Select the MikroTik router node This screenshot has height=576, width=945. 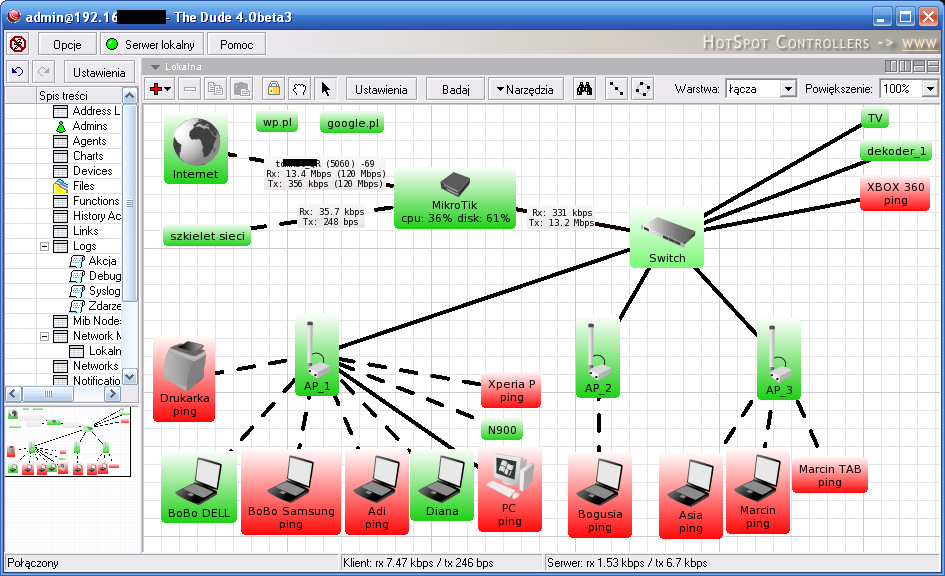455,198
